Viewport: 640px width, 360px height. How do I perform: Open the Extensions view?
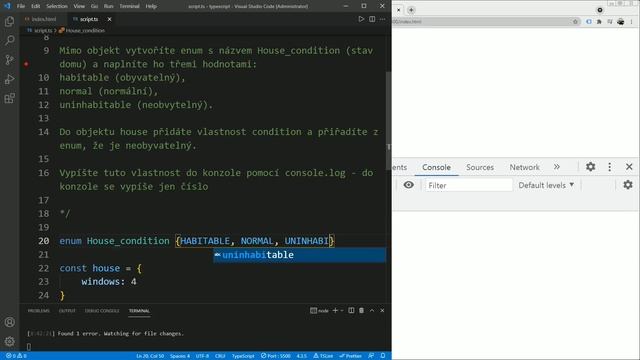coord(9,98)
